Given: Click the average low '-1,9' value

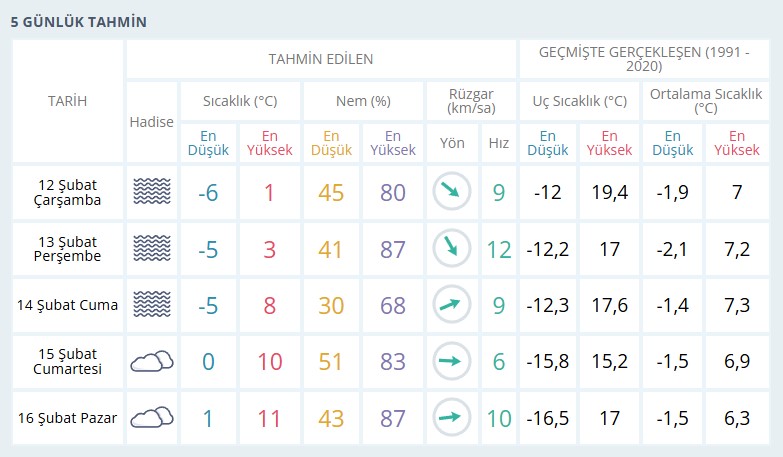Looking at the screenshot, I should click(673, 192).
